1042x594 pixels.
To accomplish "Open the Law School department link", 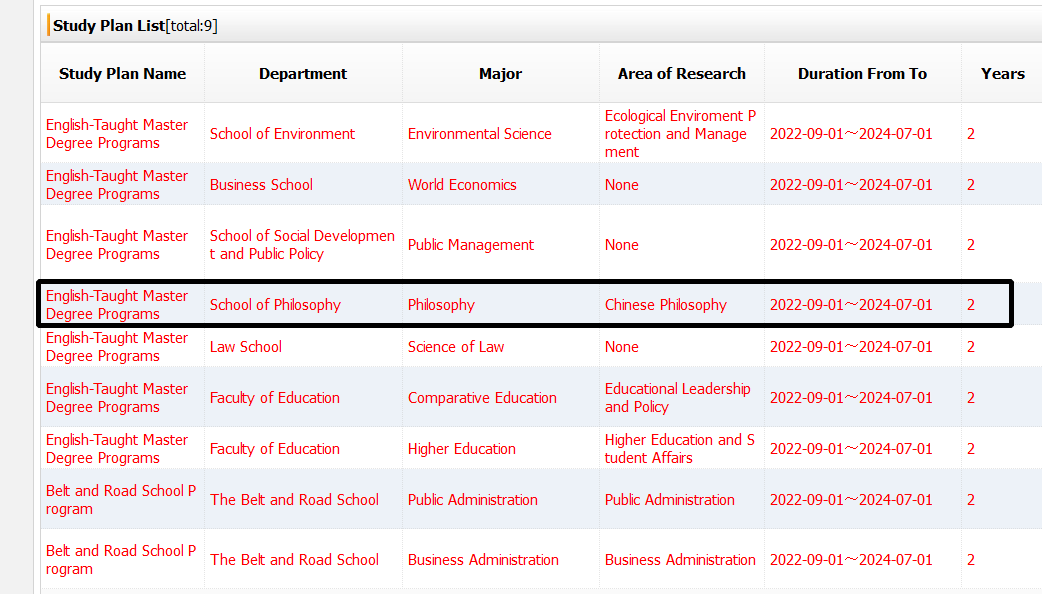I will click(x=246, y=346).
